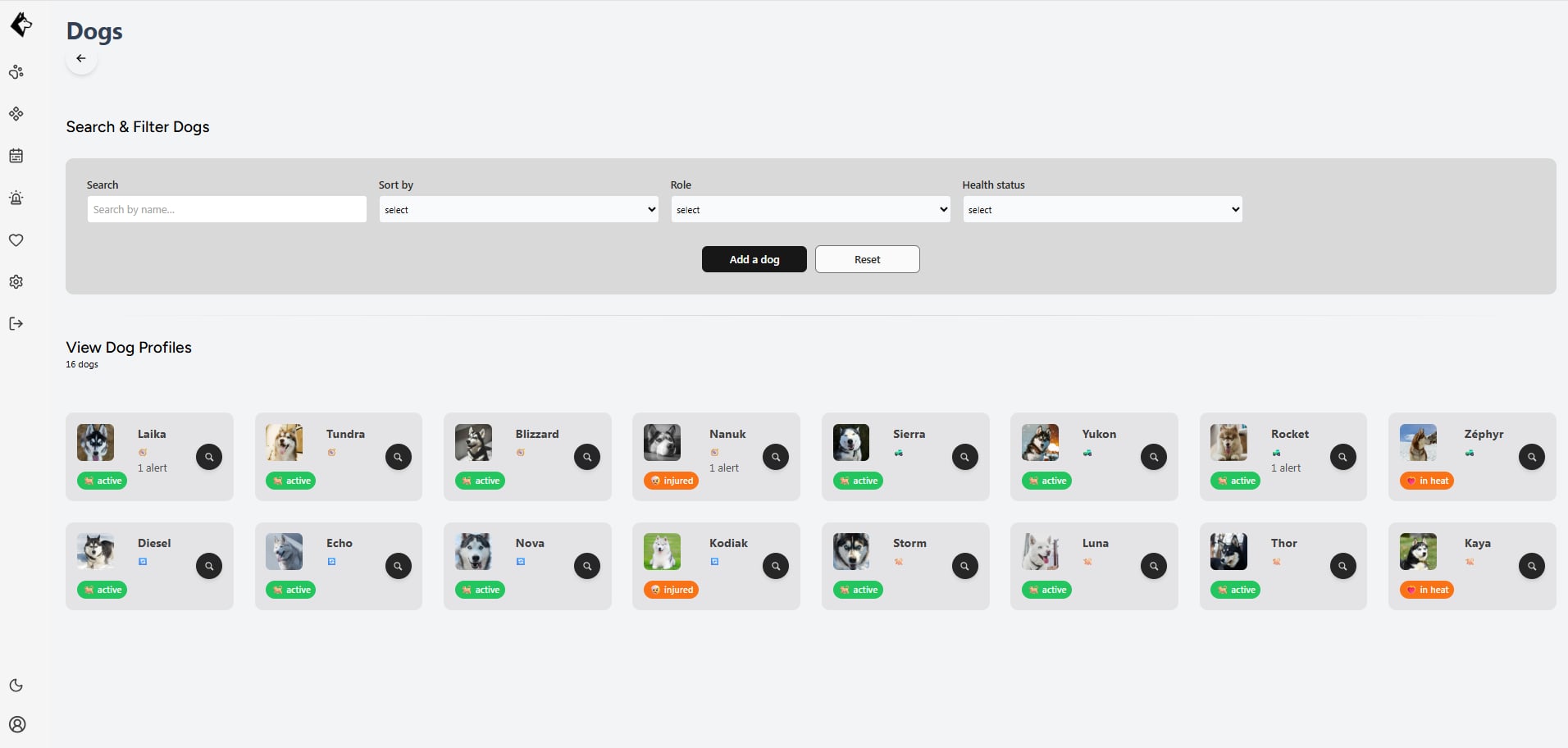
Task: Click the calendar icon in the sidebar
Action: [x=16, y=156]
